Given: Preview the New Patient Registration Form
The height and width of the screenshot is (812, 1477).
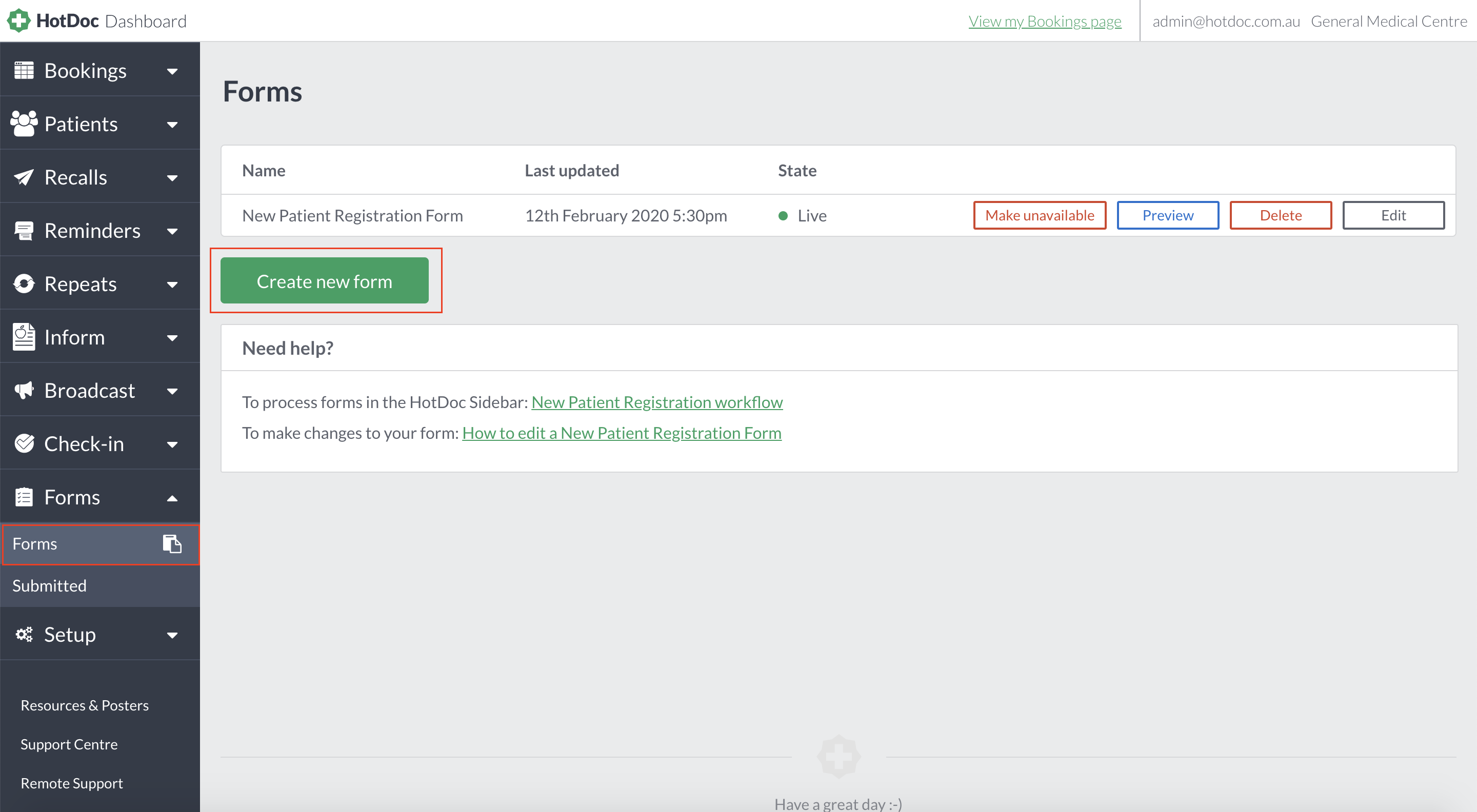Looking at the screenshot, I should pos(1167,215).
